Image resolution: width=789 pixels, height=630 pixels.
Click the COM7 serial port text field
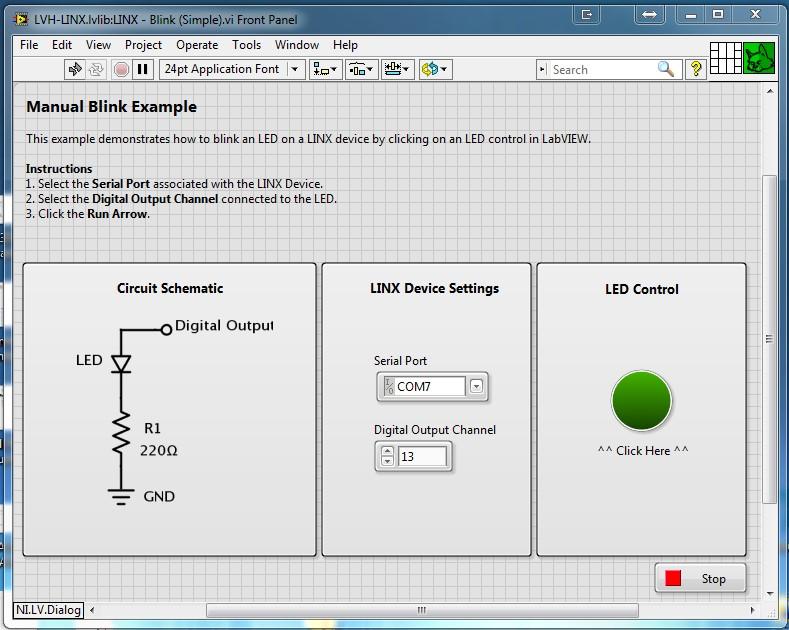click(x=429, y=386)
